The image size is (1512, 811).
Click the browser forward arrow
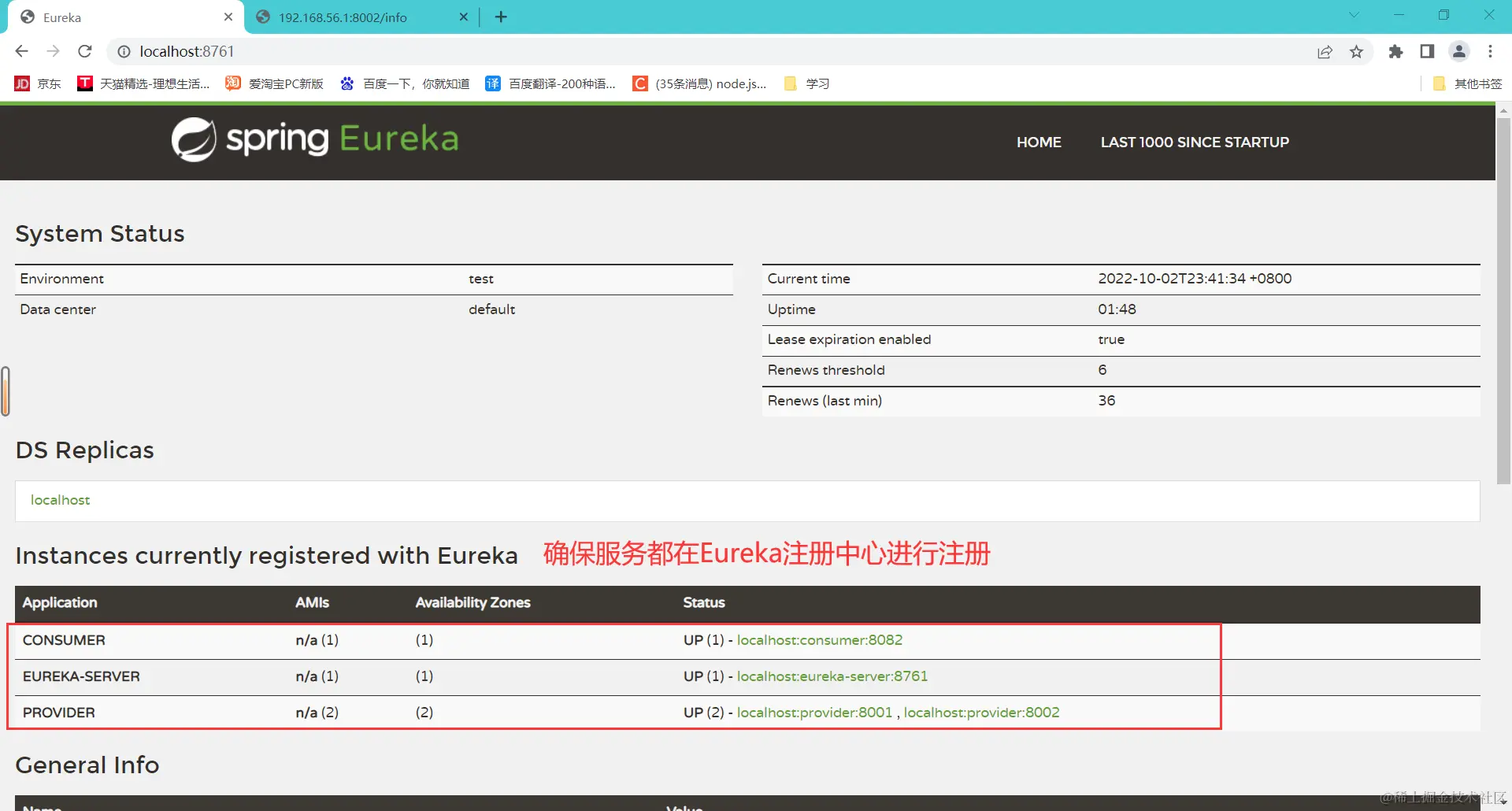(53, 51)
